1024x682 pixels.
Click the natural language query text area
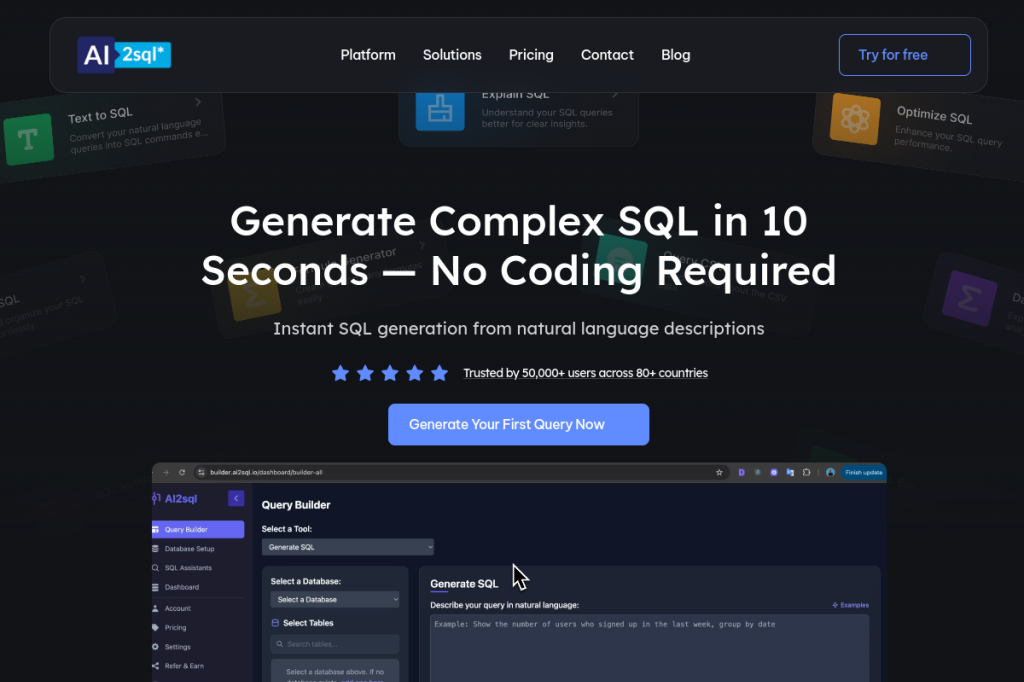650,648
